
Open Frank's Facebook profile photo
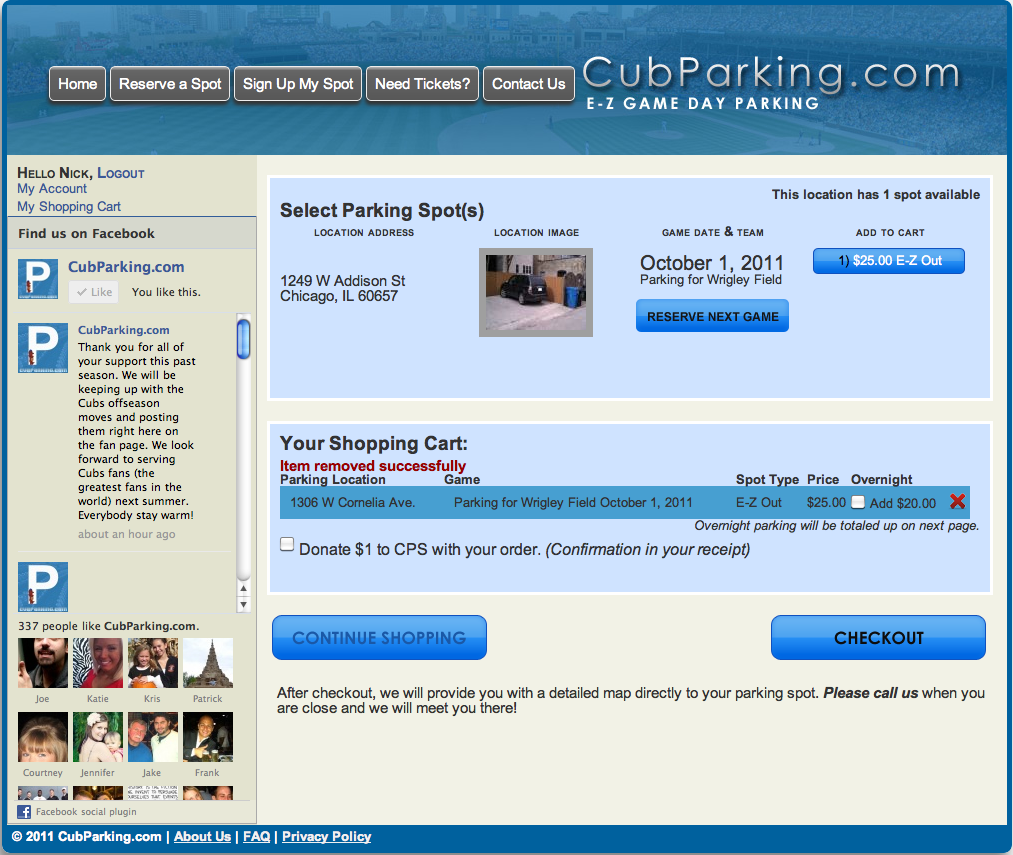coord(208,737)
